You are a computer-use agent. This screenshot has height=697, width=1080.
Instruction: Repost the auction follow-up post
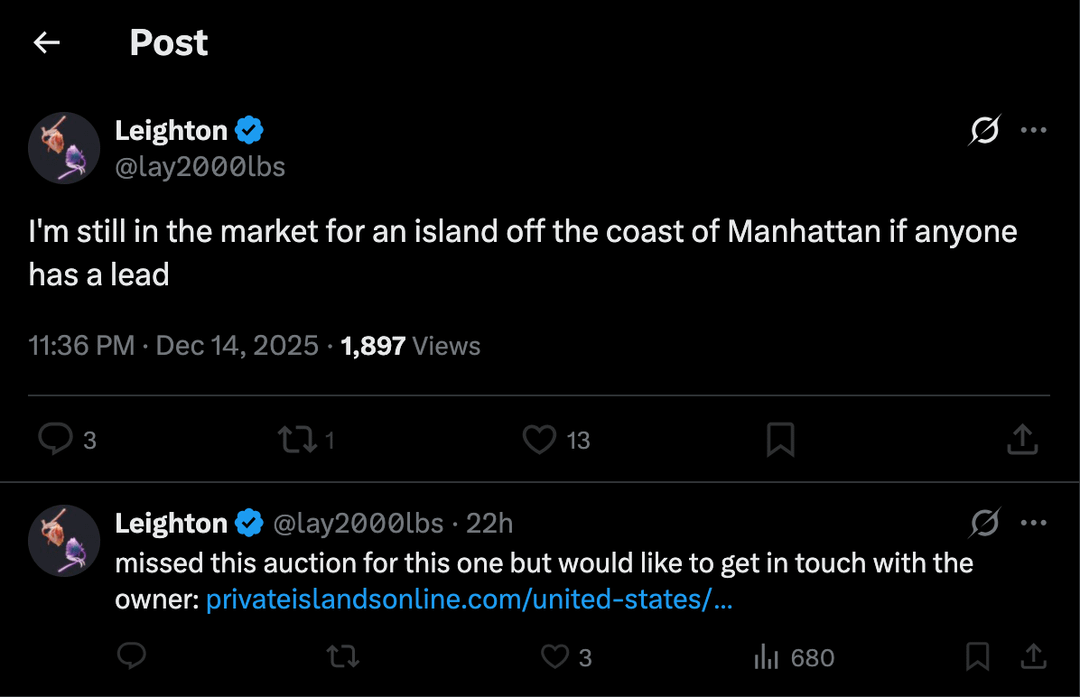pyautogui.click(x=343, y=656)
